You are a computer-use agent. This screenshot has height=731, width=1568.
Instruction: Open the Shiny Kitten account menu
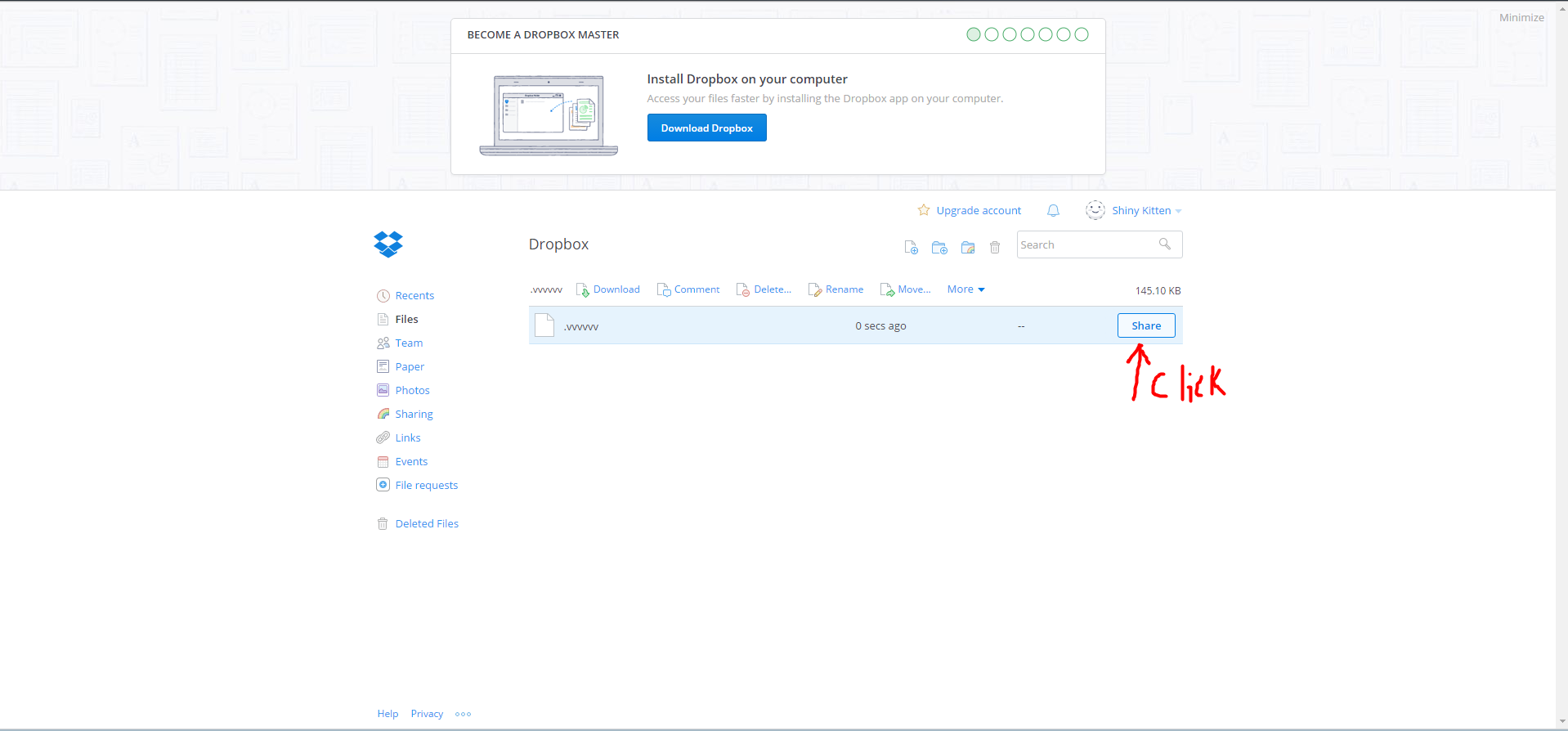click(x=1140, y=211)
